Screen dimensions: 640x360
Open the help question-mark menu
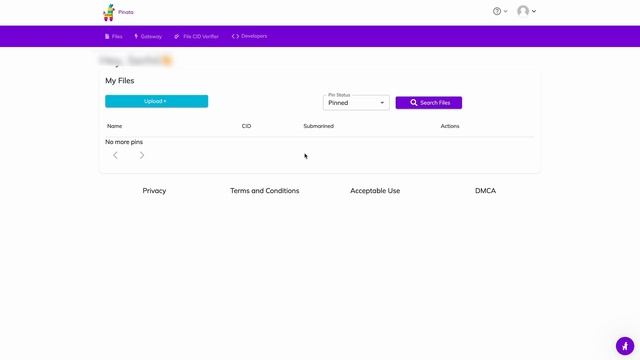[500, 11]
